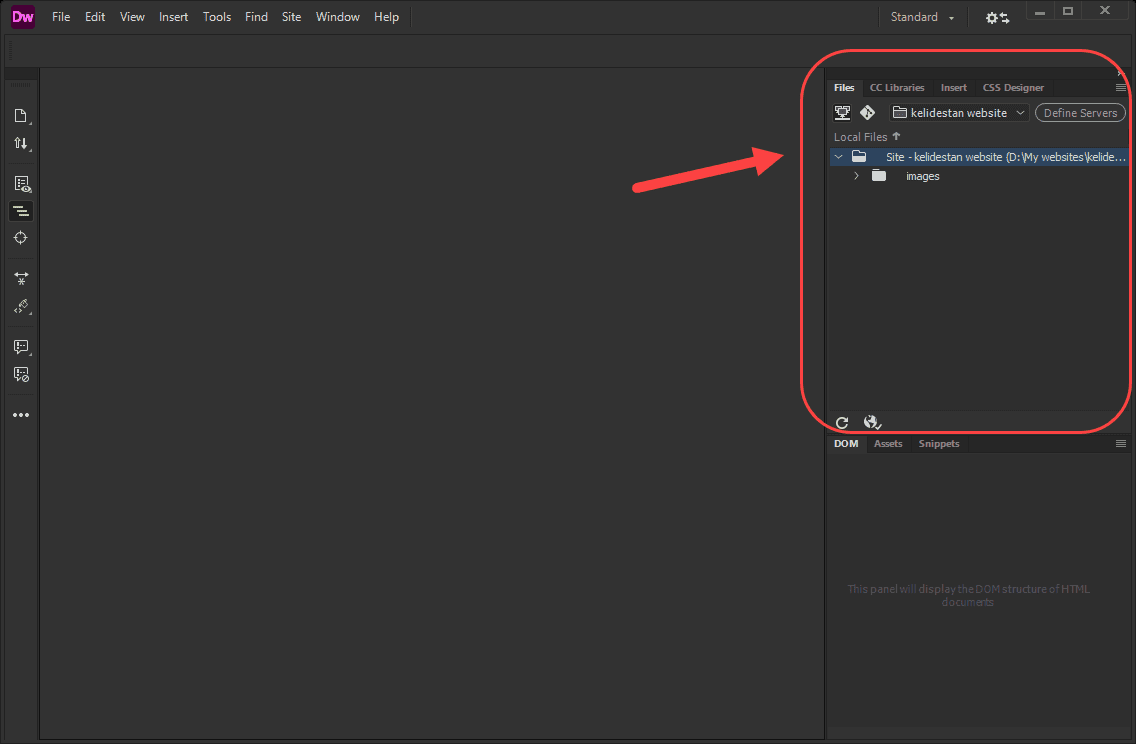Open the Dreamweaver Dw logo menu
1136x744 pixels.
tap(22, 17)
